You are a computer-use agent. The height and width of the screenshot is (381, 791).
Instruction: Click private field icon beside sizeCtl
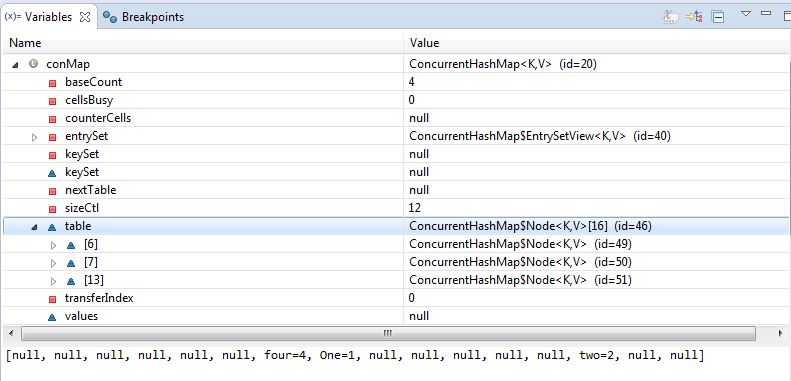point(52,209)
